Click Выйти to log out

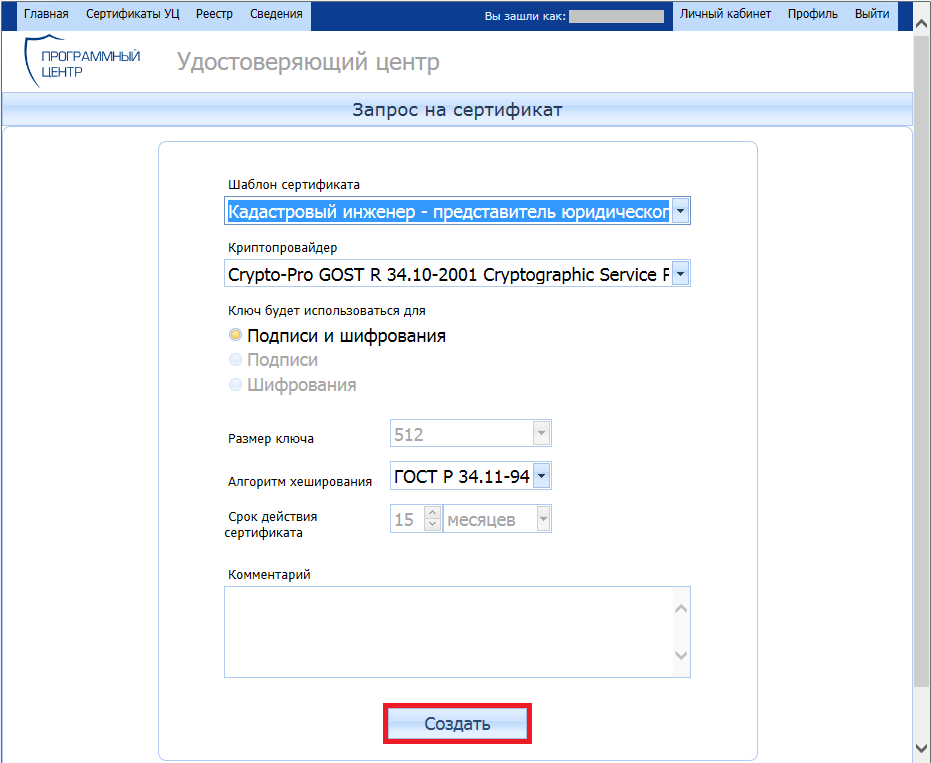pos(872,15)
